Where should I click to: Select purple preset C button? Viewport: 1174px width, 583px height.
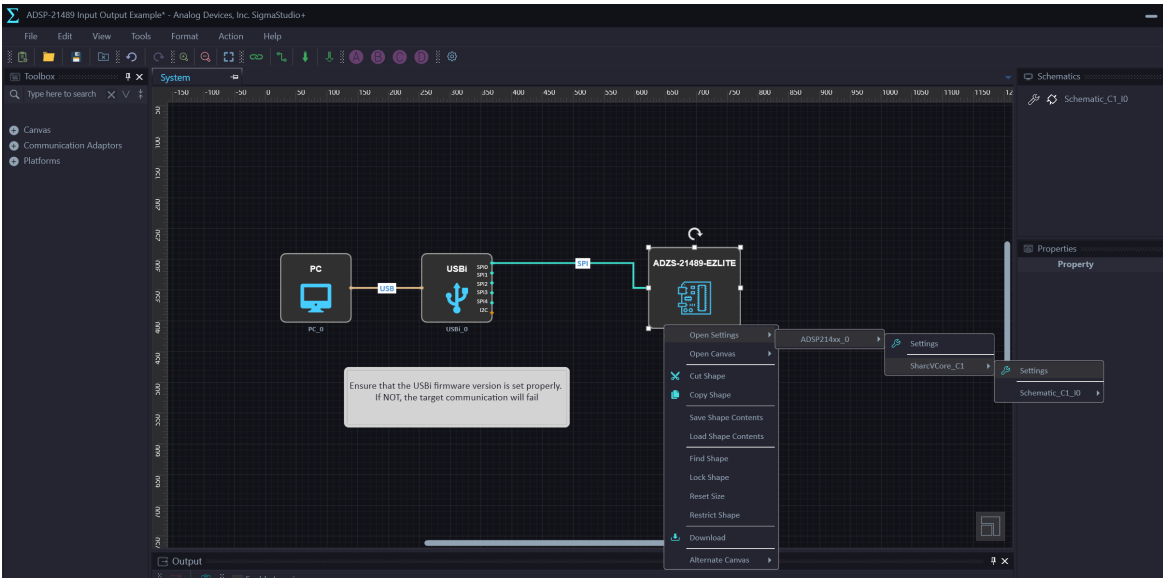pyautogui.click(x=400, y=57)
